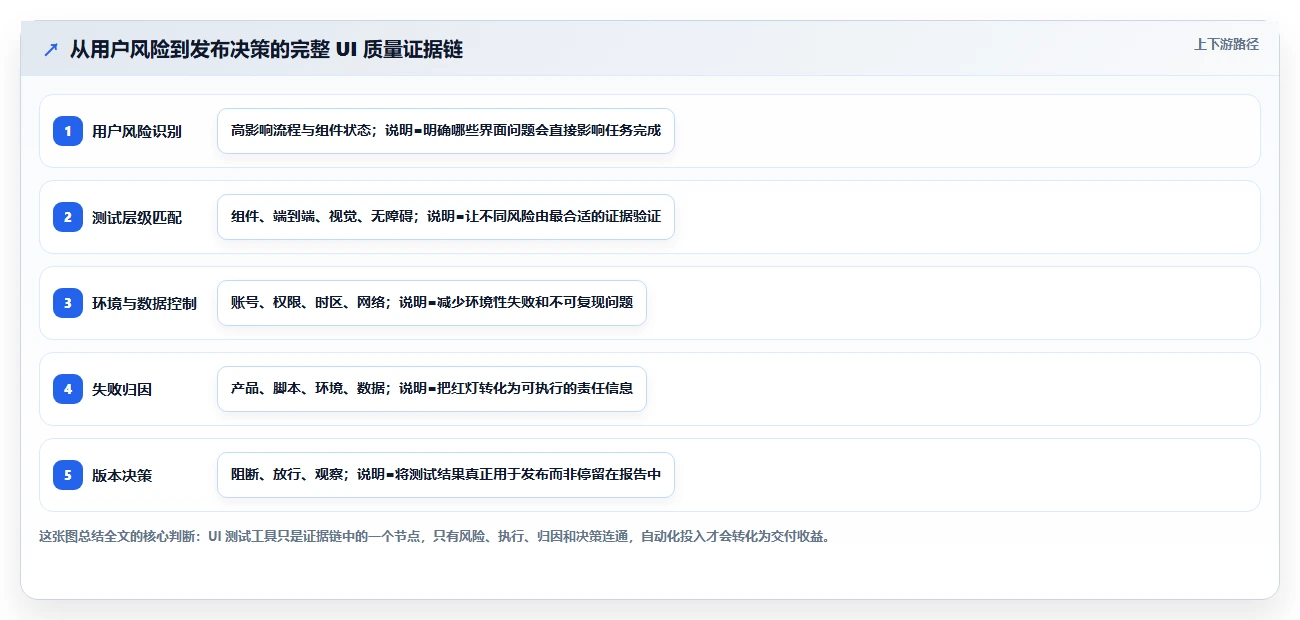
Task: Click the description box starting 组件、端到端、视觉、无障碍
Action: 446,217
